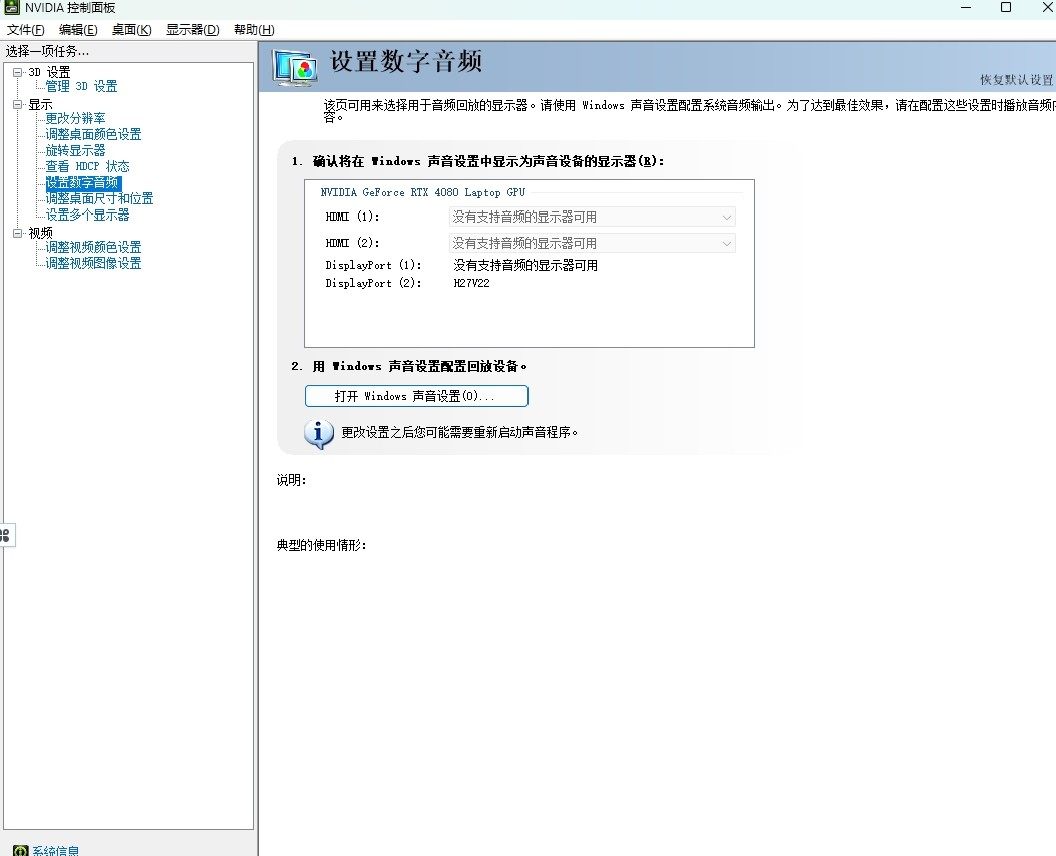The width and height of the screenshot is (1056, 856).
Task: Click the four-dot handle on the left edge
Action: point(5,535)
